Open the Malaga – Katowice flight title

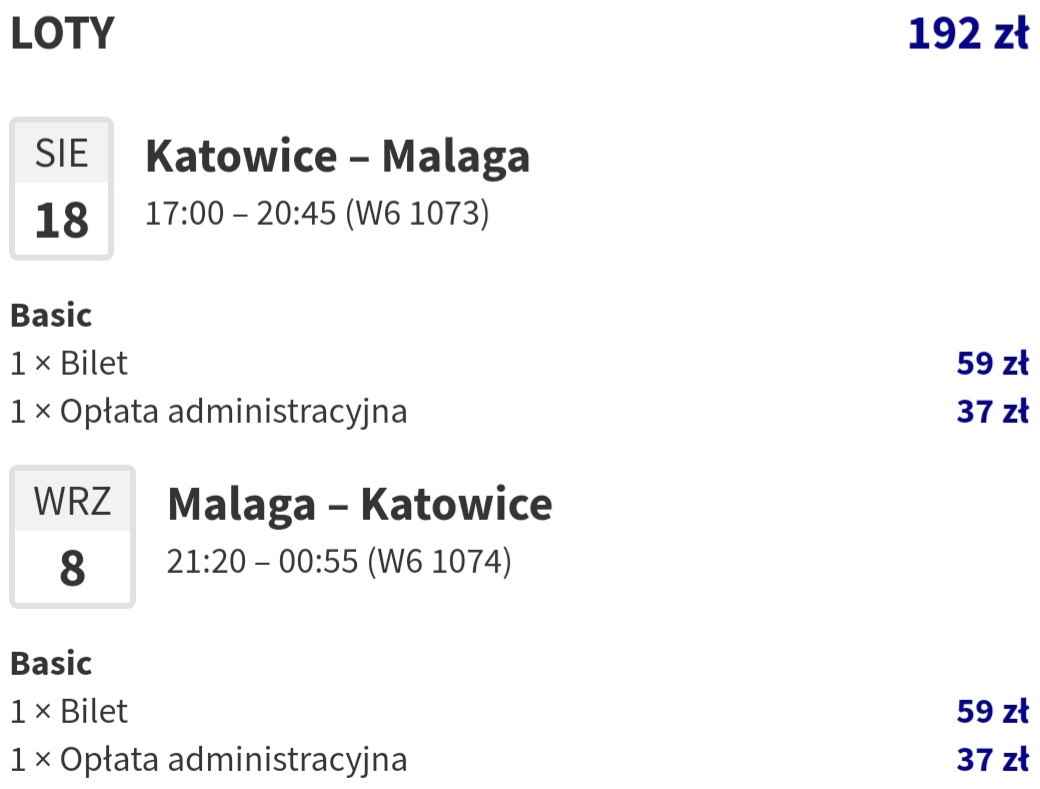coord(359,505)
